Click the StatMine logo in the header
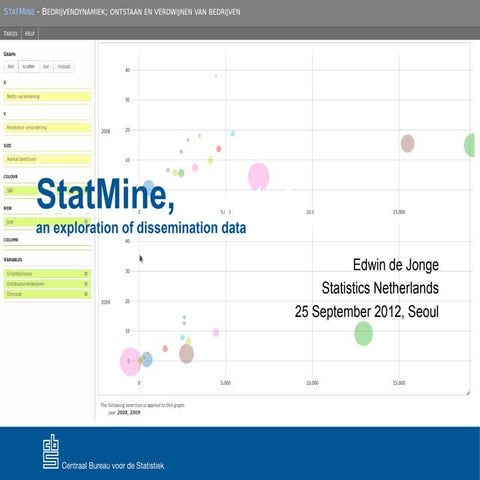The image size is (480, 480). pyautogui.click(x=19, y=12)
